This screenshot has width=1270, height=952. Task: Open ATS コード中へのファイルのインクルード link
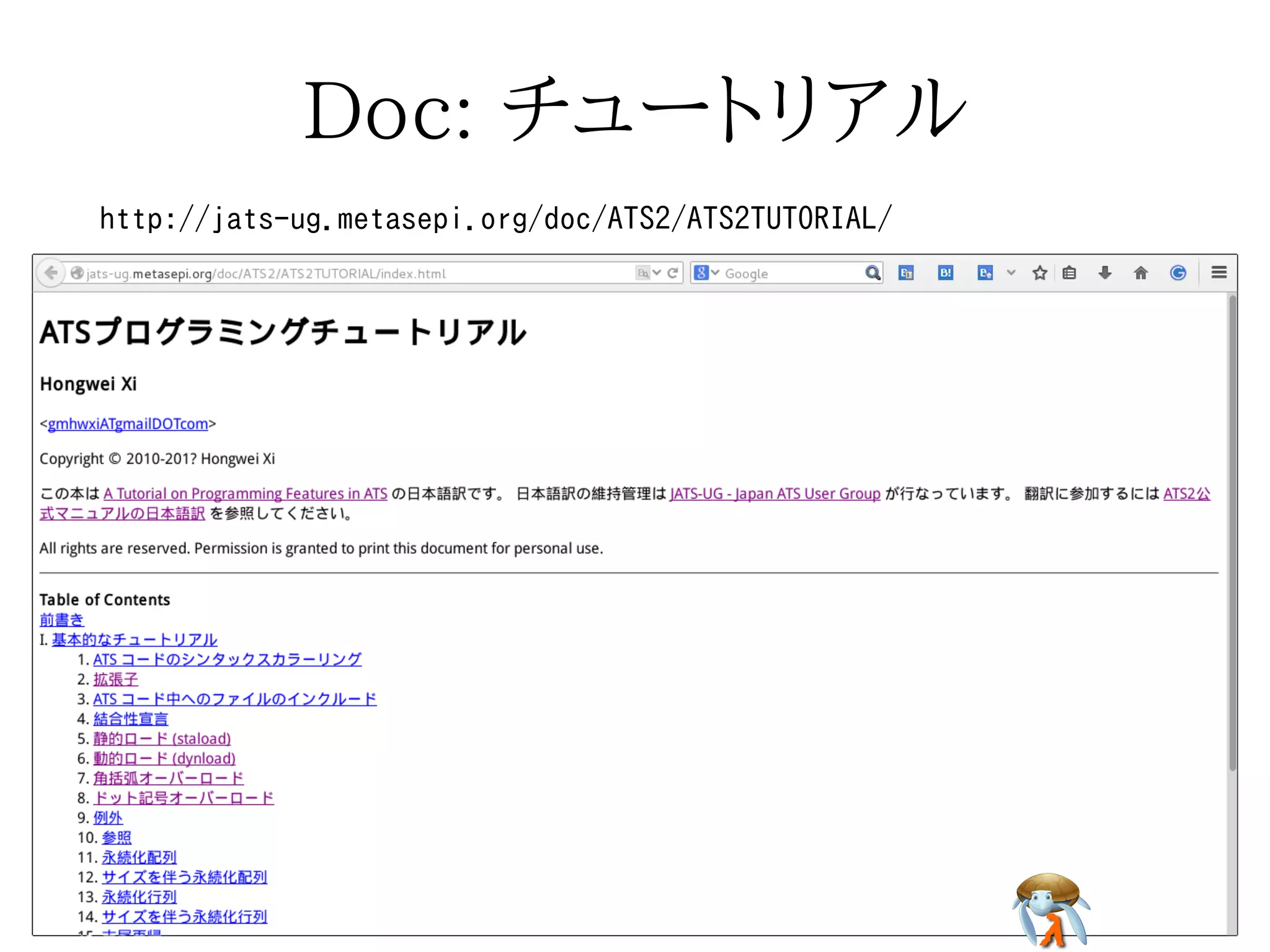click(235, 699)
